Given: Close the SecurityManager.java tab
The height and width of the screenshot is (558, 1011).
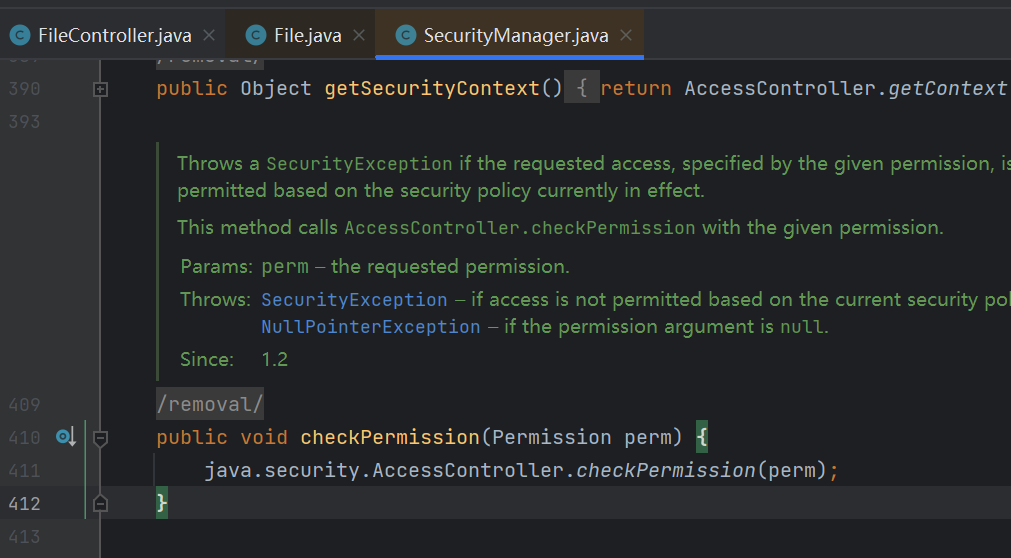Looking at the screenshot, I should click(x=625, y=35).
